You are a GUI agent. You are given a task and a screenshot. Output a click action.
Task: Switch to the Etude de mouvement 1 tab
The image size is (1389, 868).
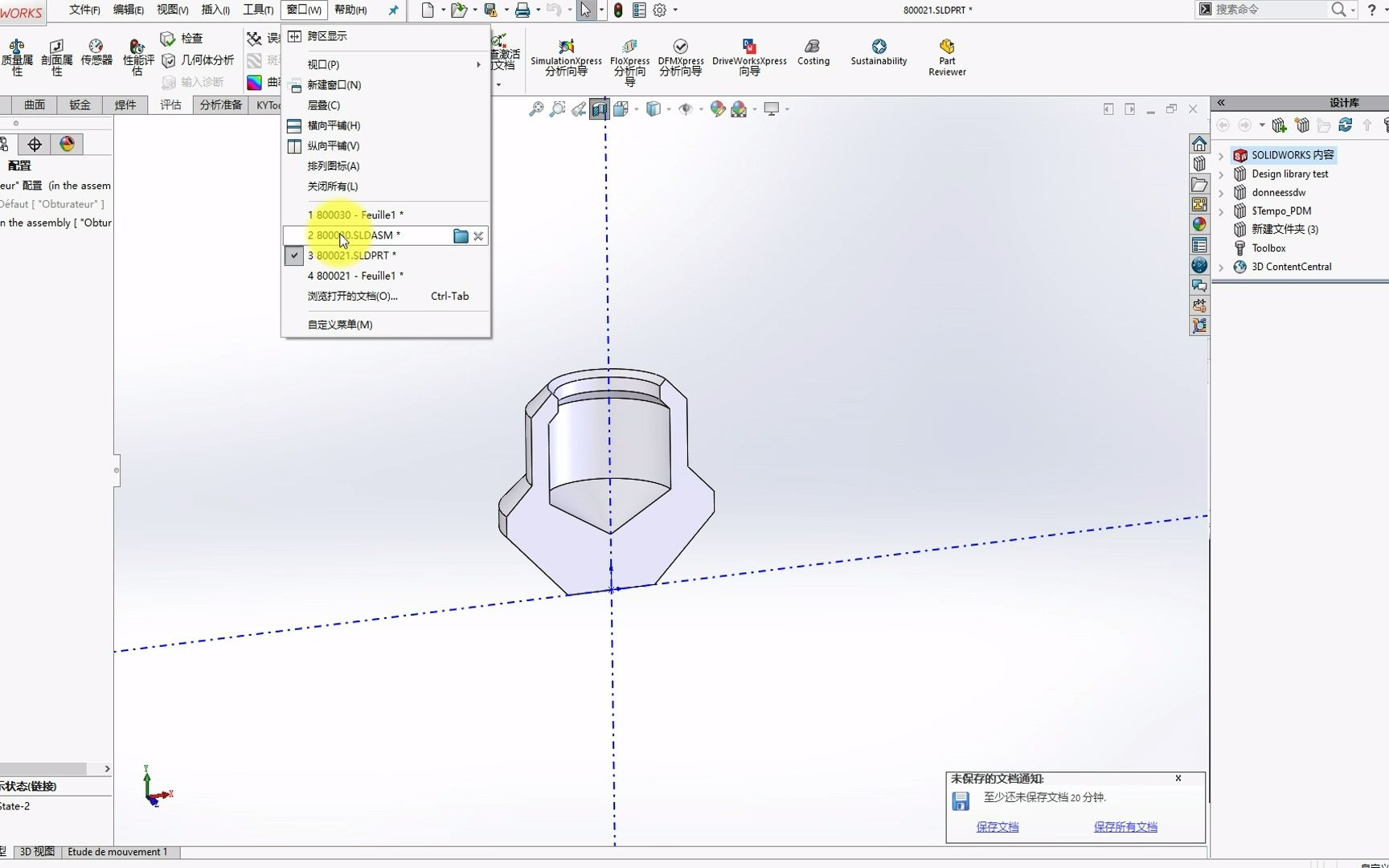pos(119,851)
